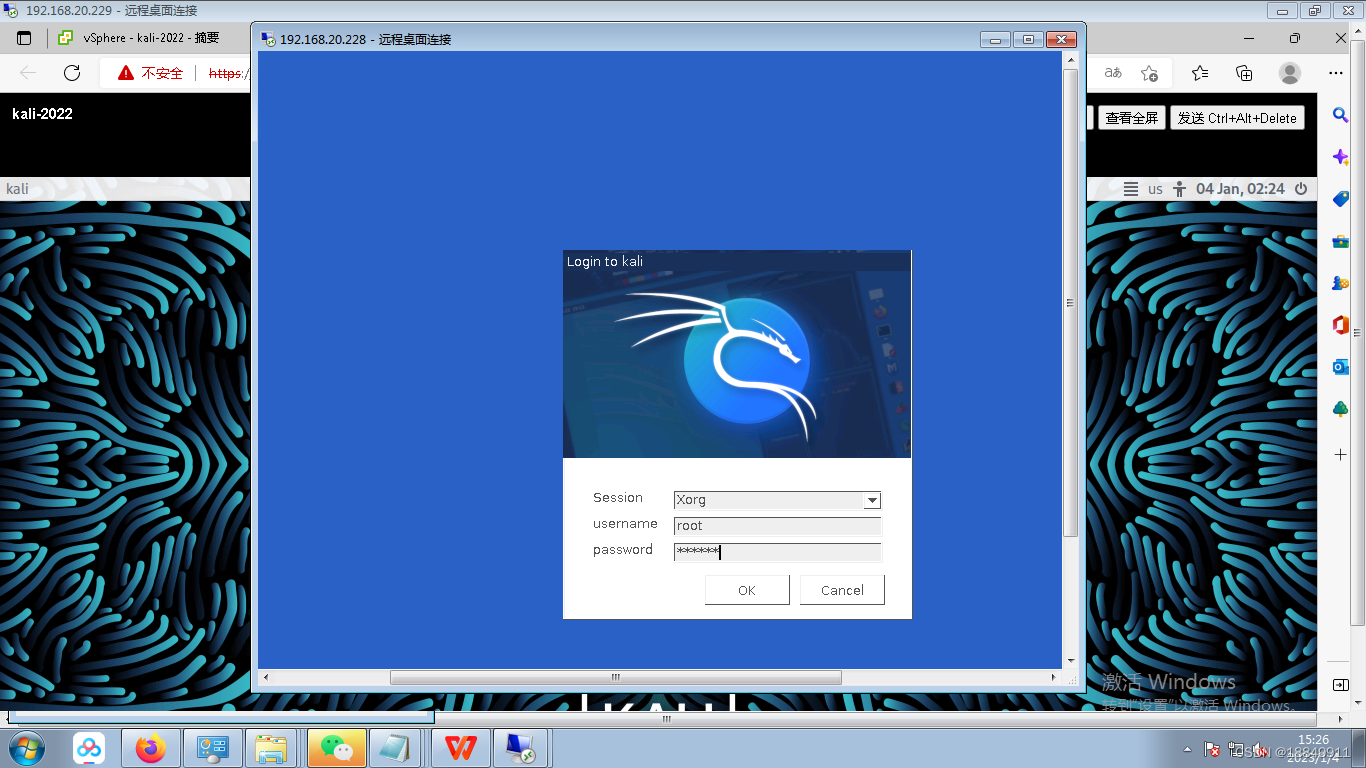Open WPS Office from the taskbar
The width and height of the screenshot is (1366, 768).
tap(458, 747)
